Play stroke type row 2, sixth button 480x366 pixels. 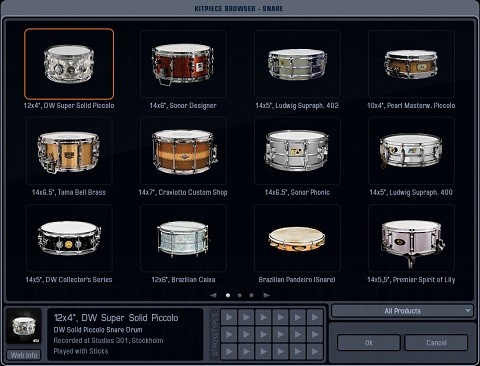(315, 334)
